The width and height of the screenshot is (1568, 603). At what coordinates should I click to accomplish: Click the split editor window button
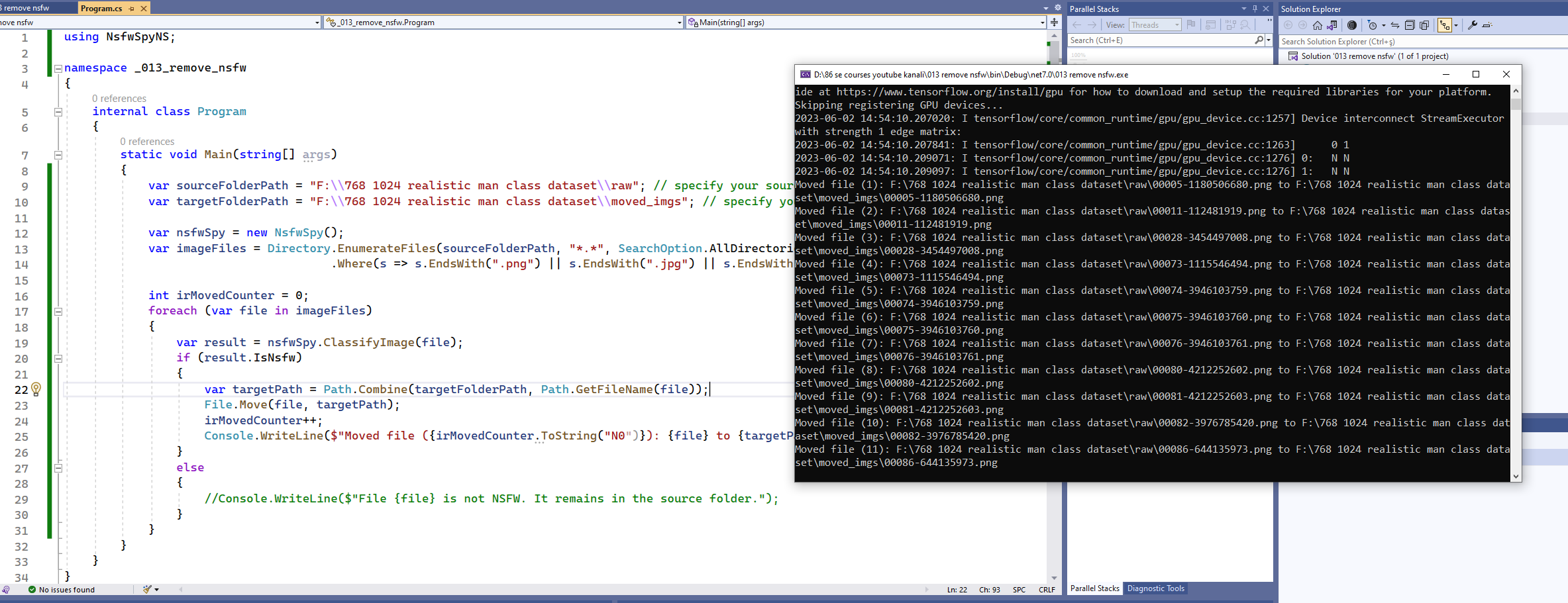[x=1054, y=23]
